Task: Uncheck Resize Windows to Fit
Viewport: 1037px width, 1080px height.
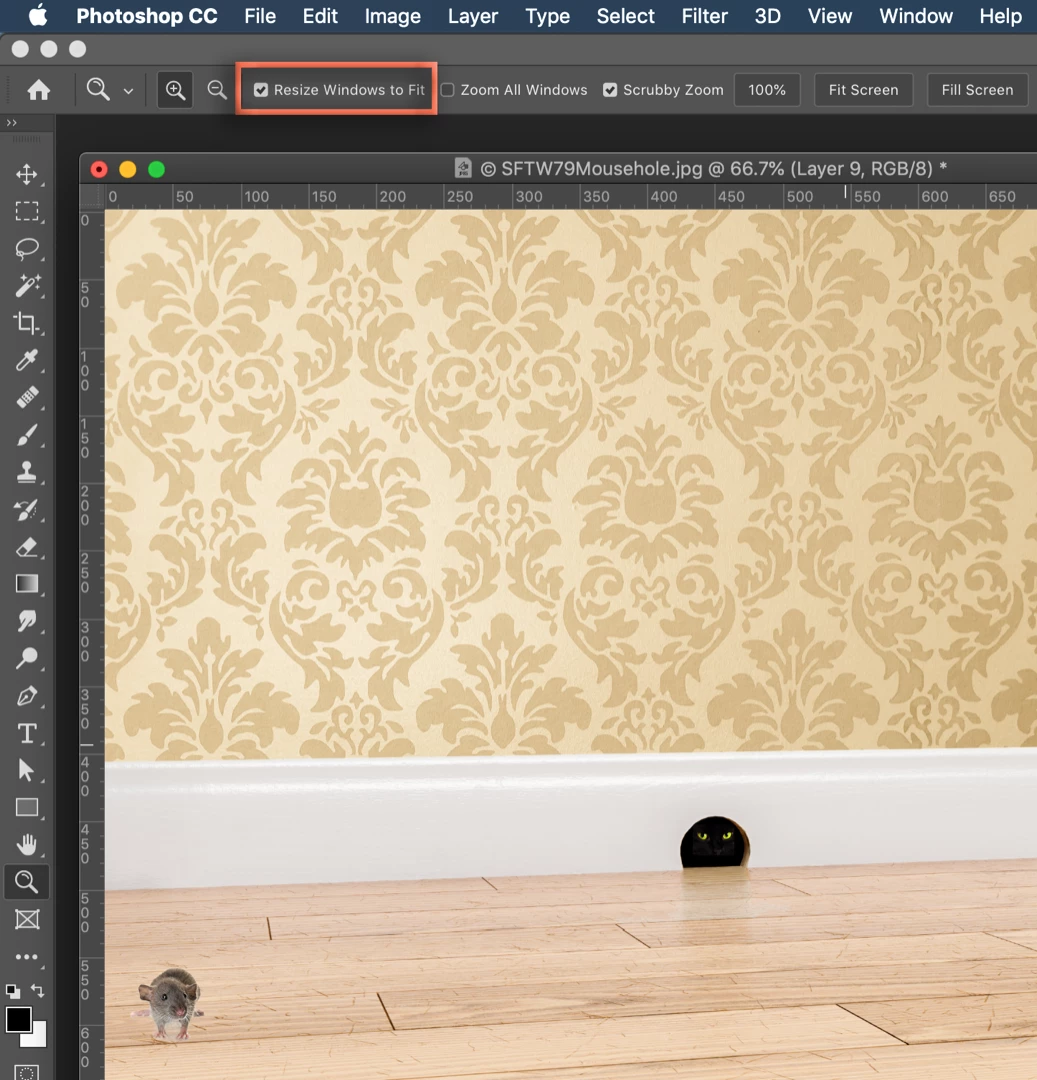Action: tap(261, 90)
